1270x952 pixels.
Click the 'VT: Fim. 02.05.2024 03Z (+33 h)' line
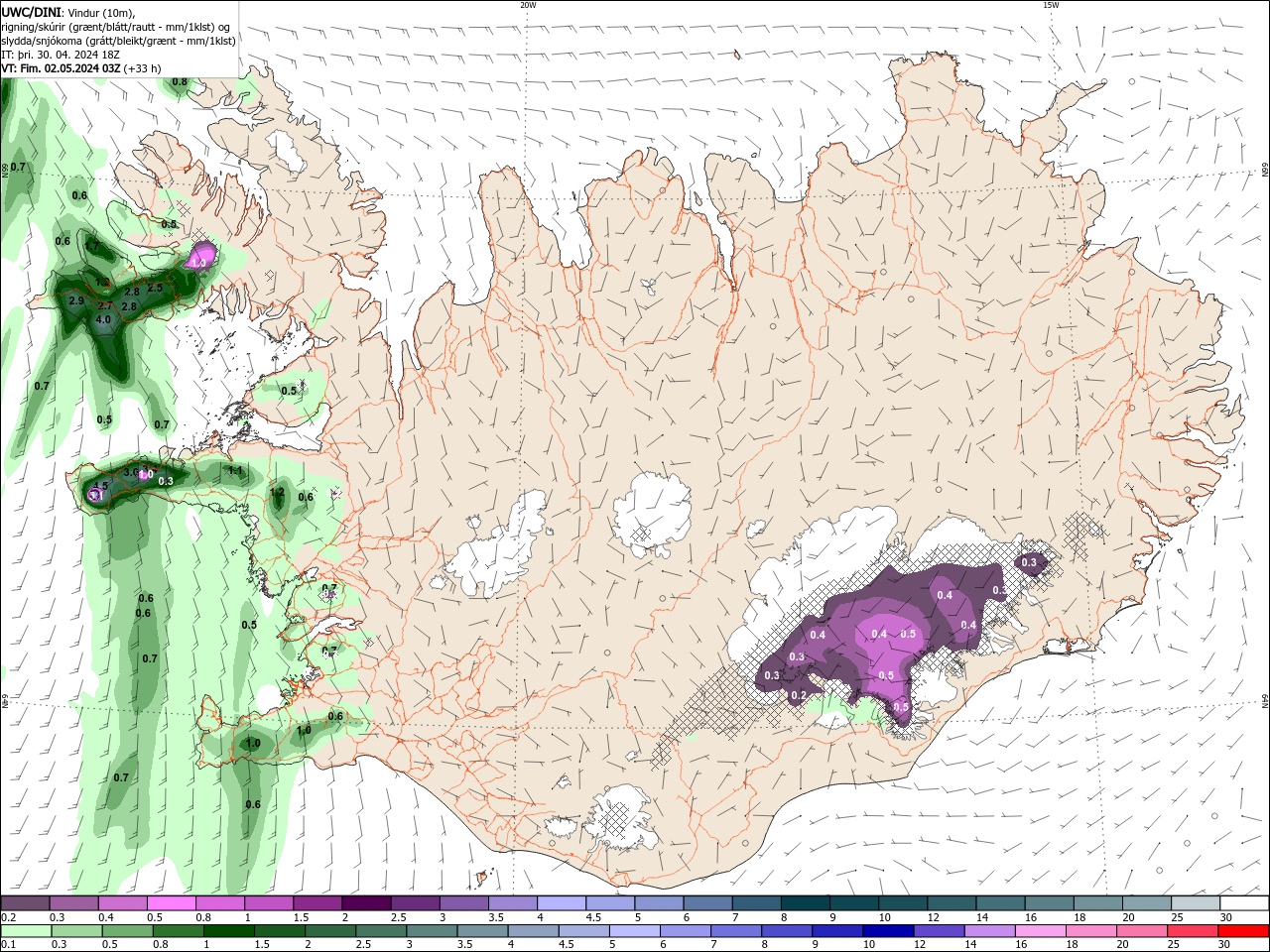pos(81,68)
